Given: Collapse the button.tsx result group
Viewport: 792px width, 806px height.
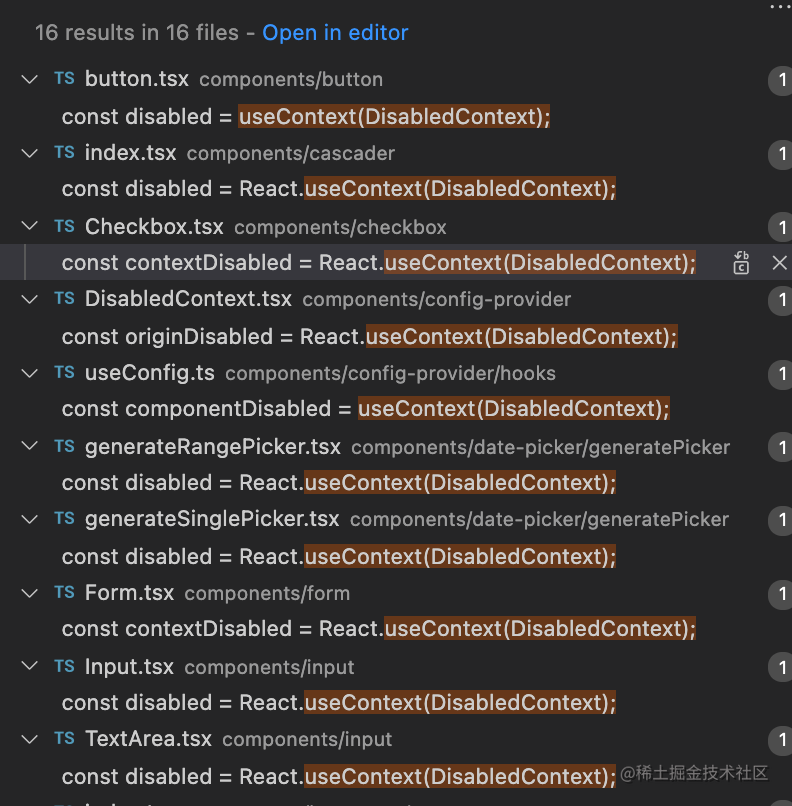Looking at the screenshot, I should coord(29,79).
